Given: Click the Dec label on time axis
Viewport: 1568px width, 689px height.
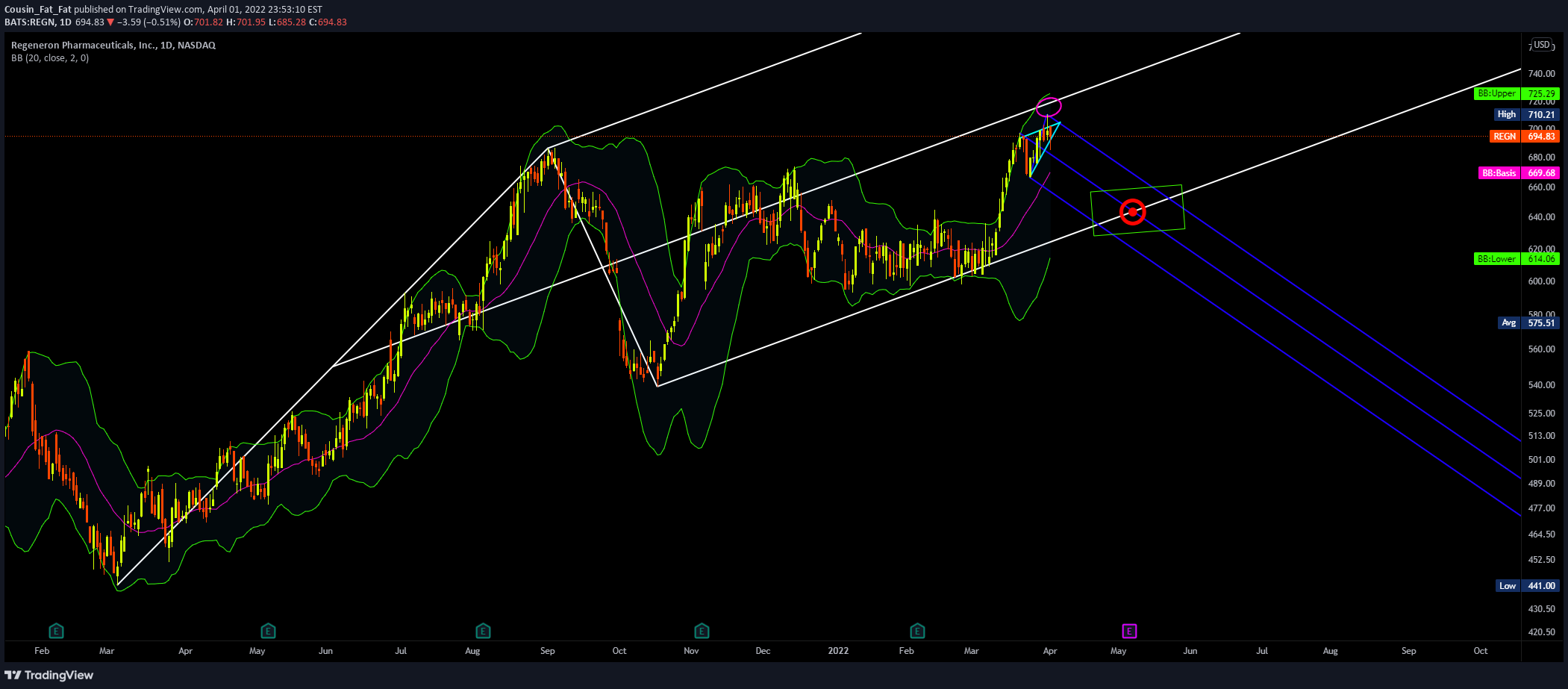Looking at the screenshot, I should point(763,651).
